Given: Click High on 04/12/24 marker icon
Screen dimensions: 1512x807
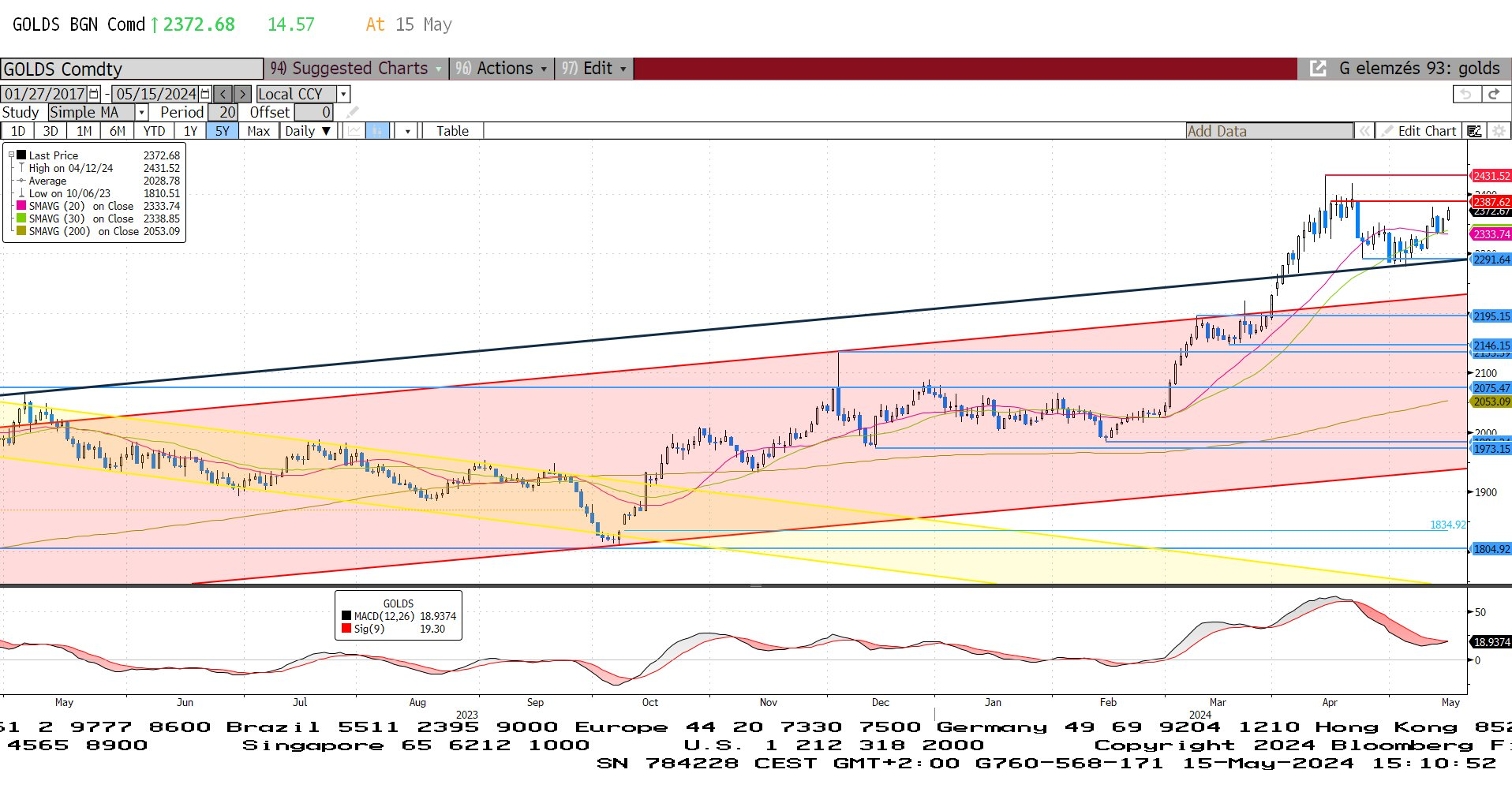Looking at the screenshot, I should pyautogui.click(x=21, y=168).
